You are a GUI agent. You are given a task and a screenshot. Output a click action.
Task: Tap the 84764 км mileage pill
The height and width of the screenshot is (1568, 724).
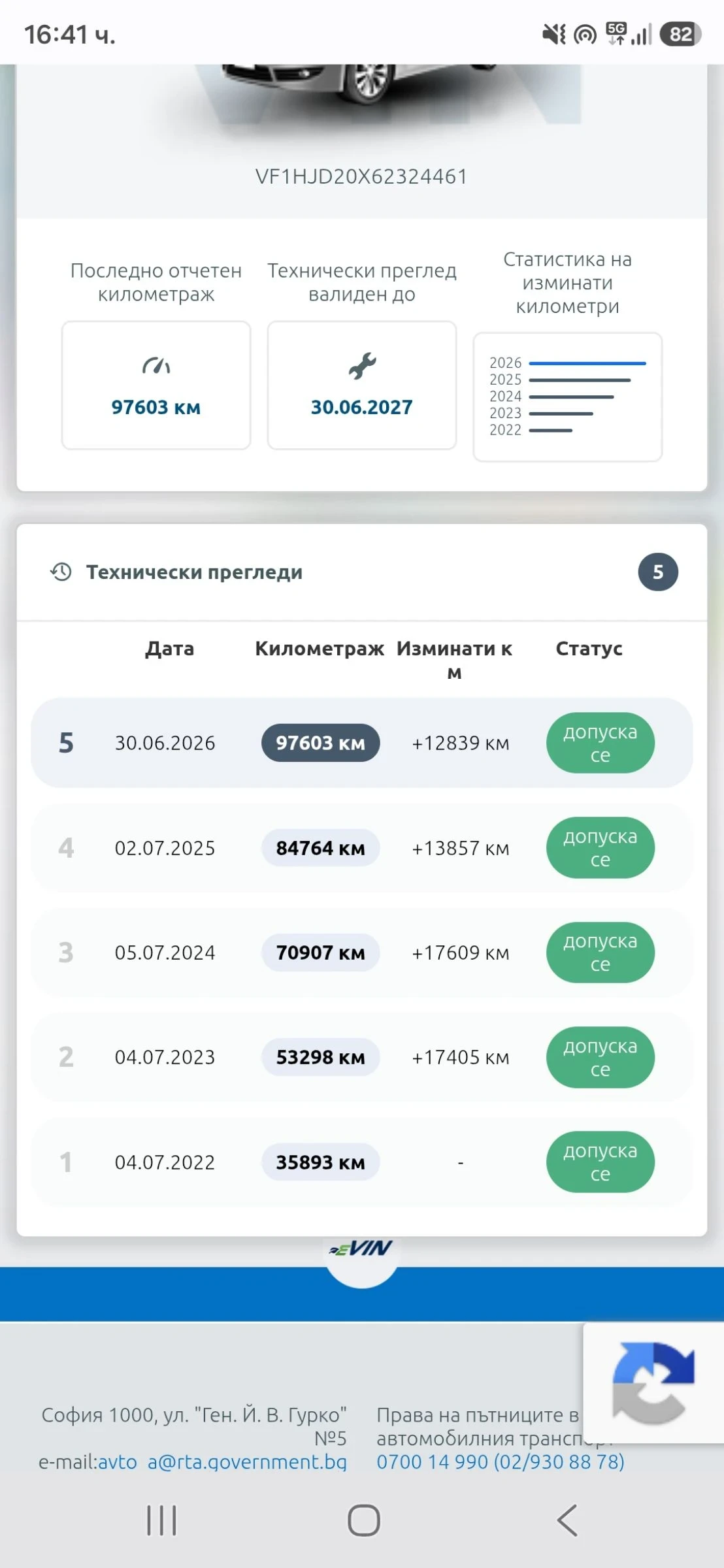click(320, 848)
